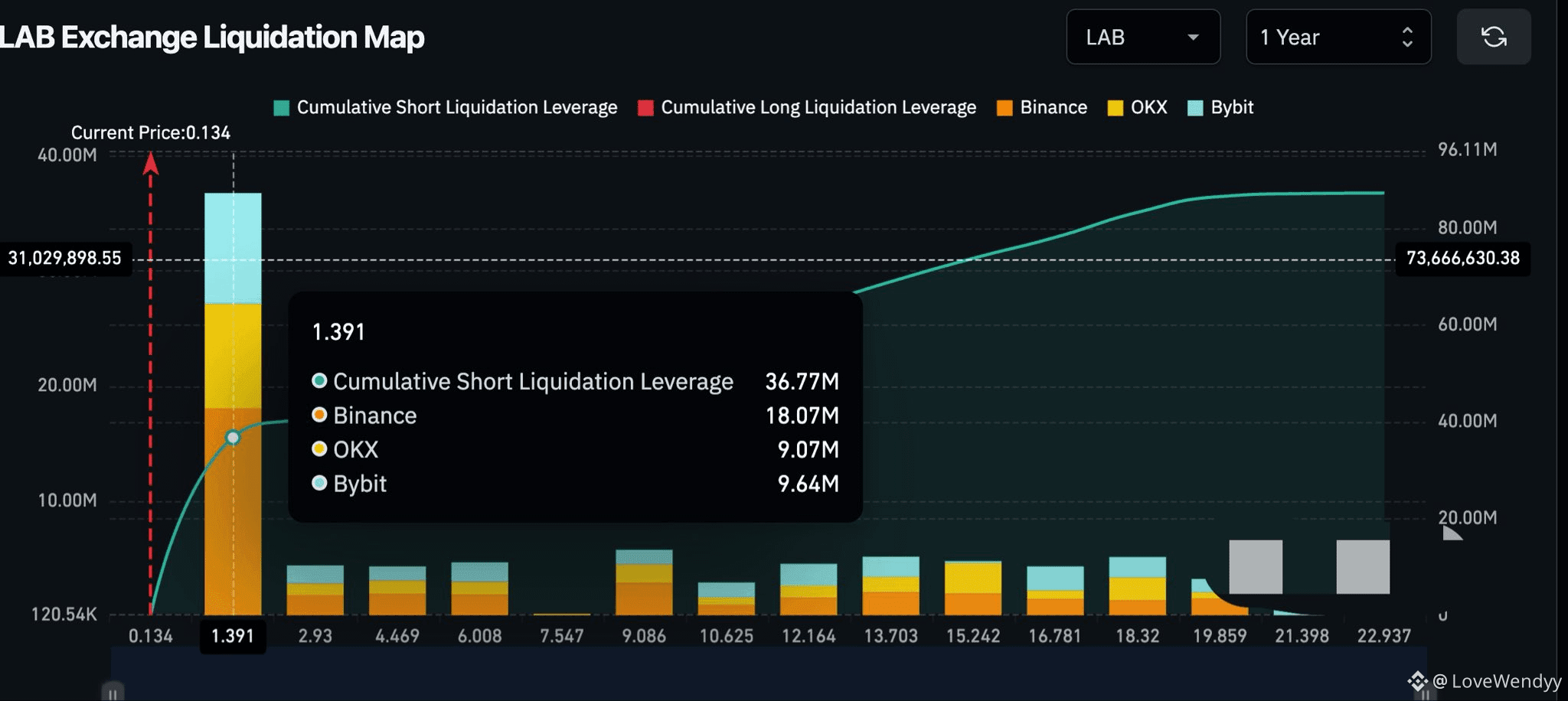
Task: Click the OKX segment of the 1.391 bar
Action: (x=233, y=356)
